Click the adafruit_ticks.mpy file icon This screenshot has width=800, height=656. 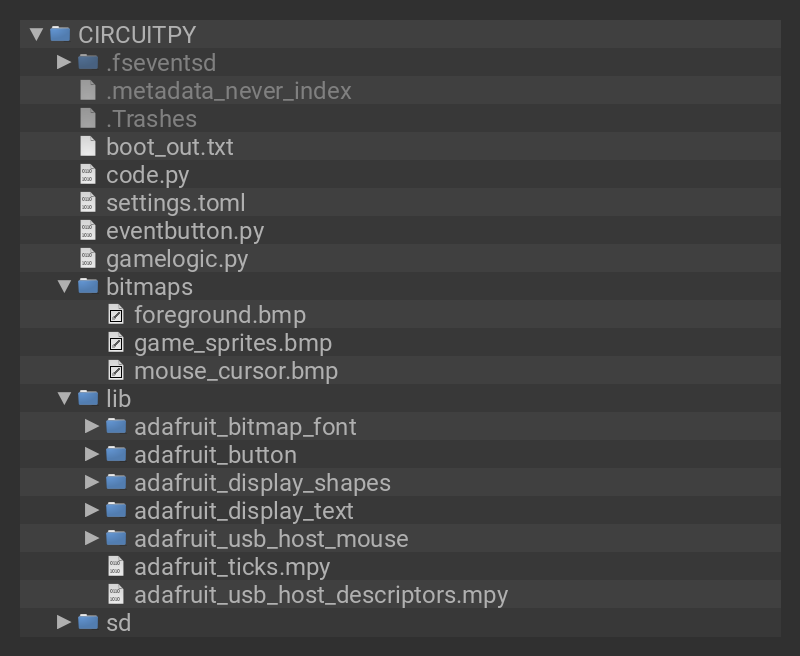116,567
